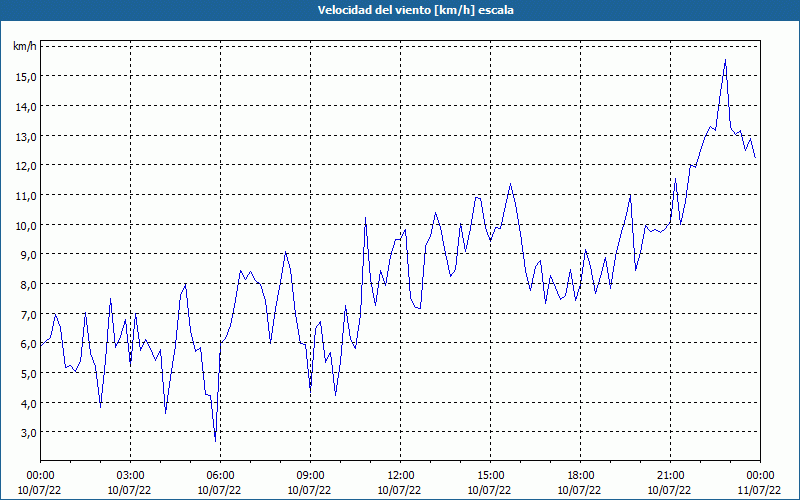
Task: Click the 10,0 y-axis label
Action: [x=26, y=225]
